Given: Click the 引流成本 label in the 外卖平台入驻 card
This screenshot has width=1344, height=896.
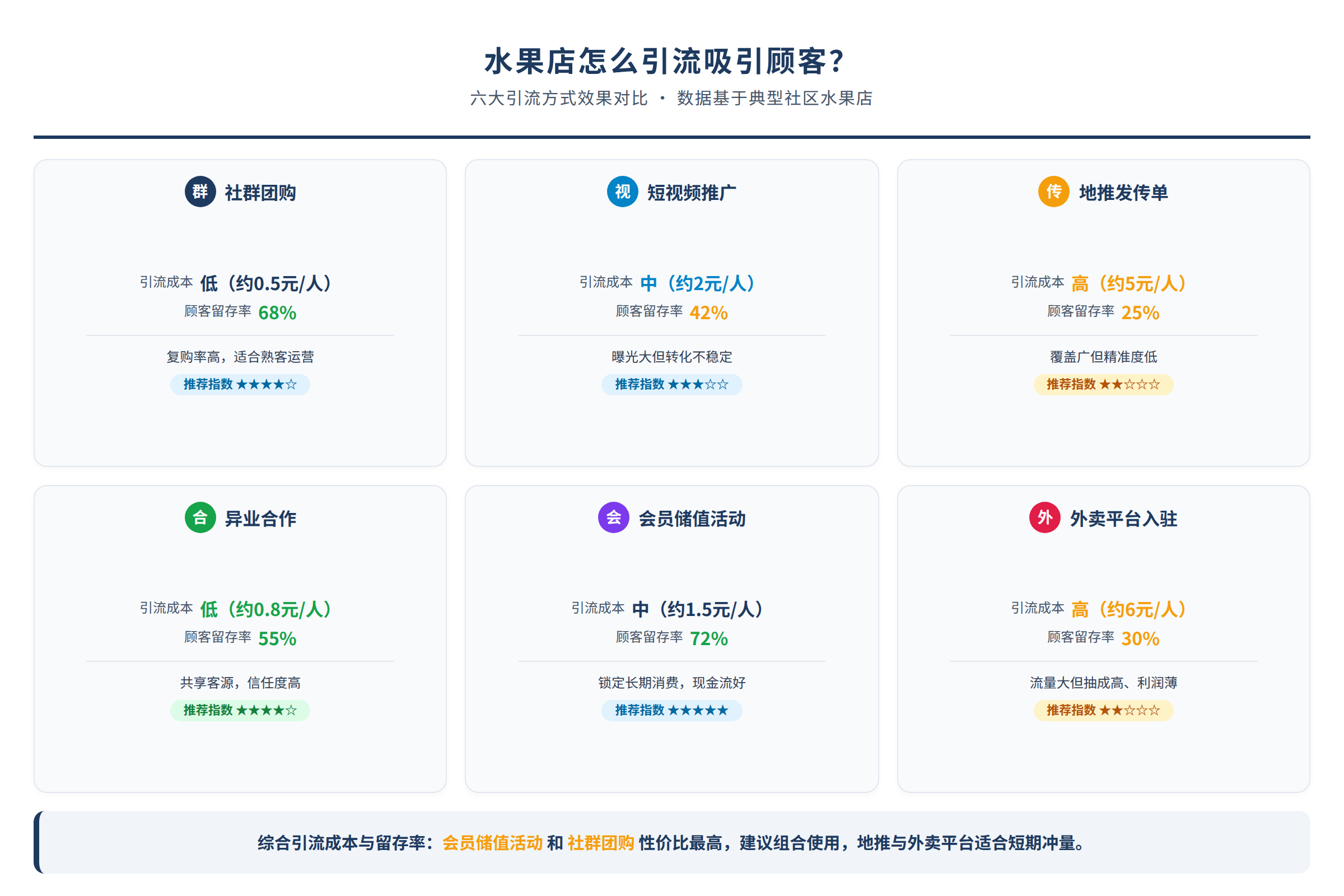Looking at the screenshot, I should point(1038,608).
